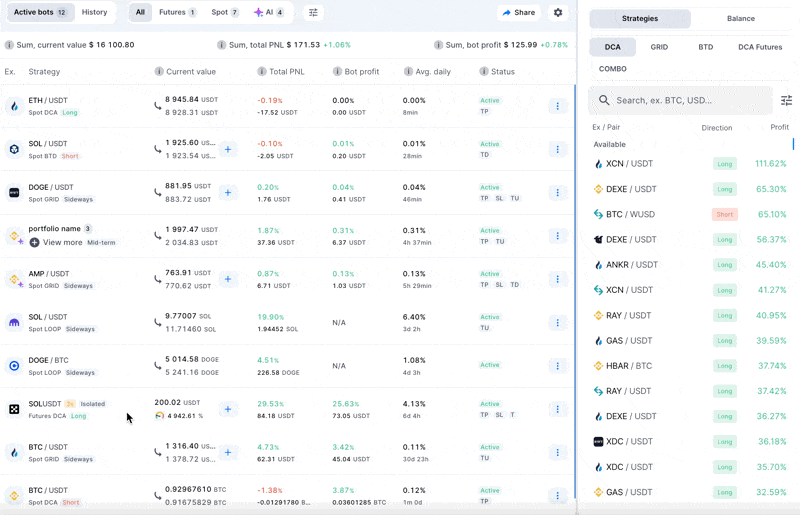Open the three-dot menu for AMP/USDT bot

558,279
